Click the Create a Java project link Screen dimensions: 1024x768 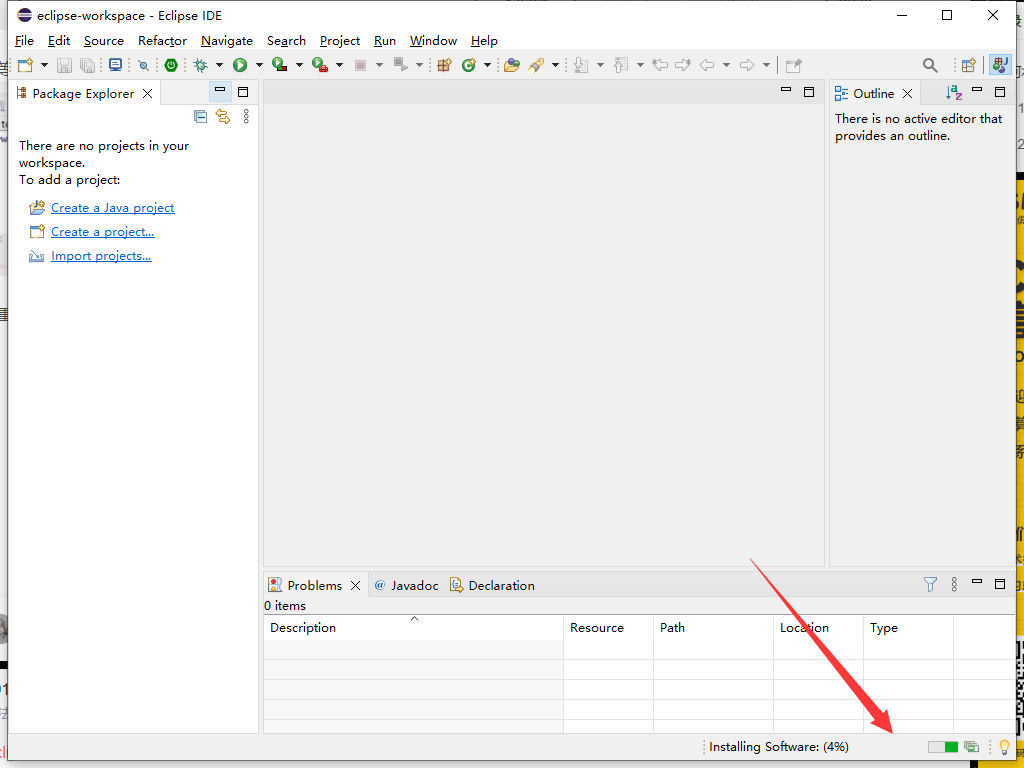click(x=112, y=208)
